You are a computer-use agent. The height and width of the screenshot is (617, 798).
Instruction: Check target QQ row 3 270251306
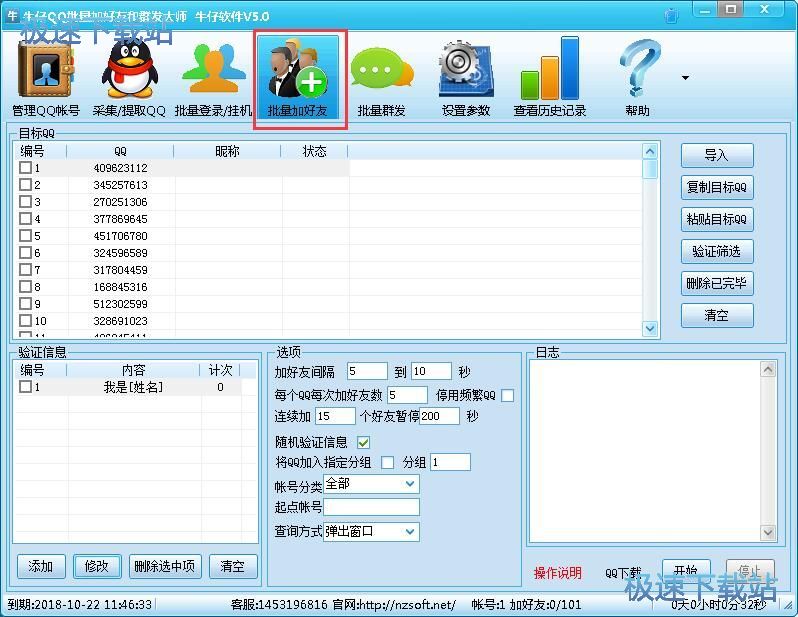[25, 202]
